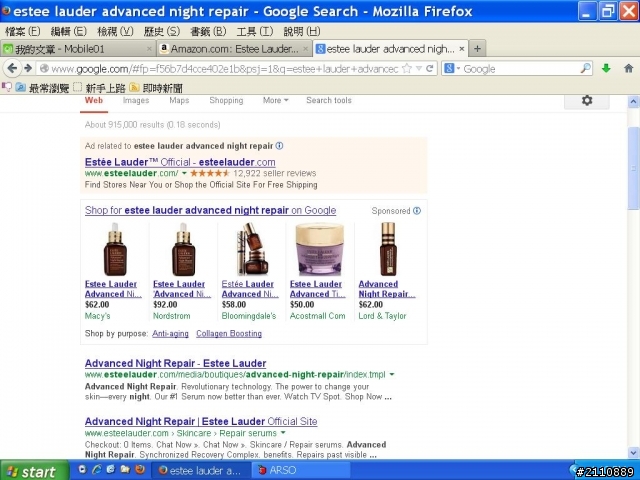Open Estée Lauder Official esteelauder.com ad link

(180, 162)
